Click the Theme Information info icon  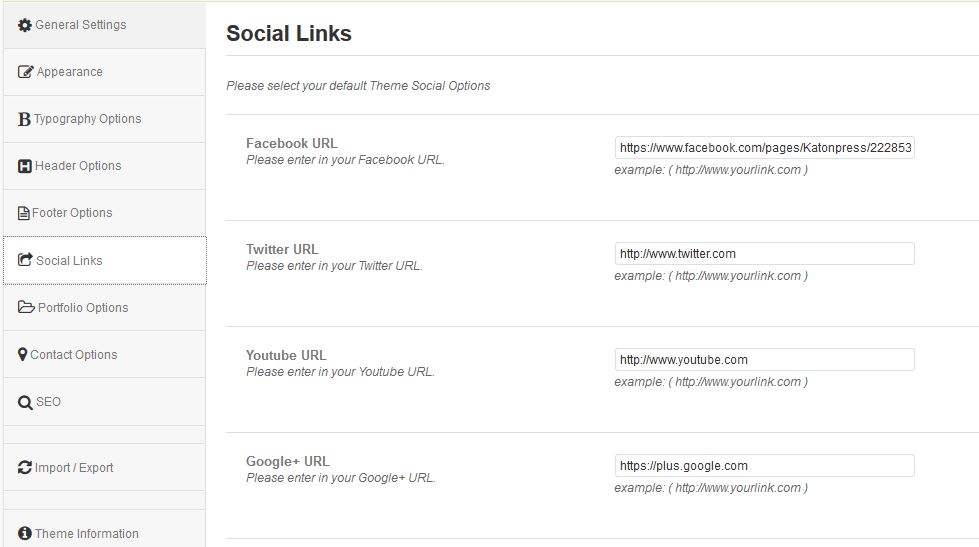(x=25, y=533)
